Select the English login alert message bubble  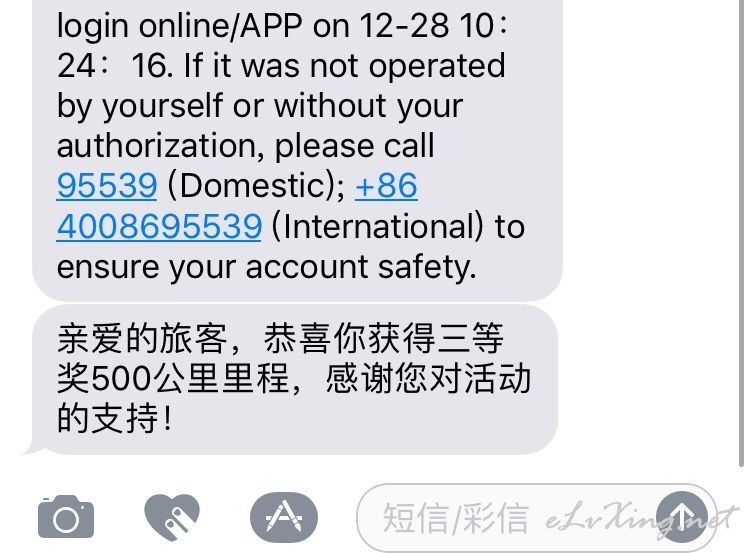point(297,149)
